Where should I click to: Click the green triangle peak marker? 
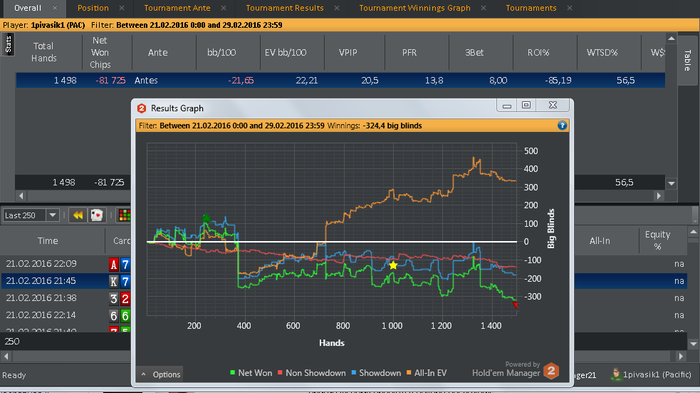point(206,218)
